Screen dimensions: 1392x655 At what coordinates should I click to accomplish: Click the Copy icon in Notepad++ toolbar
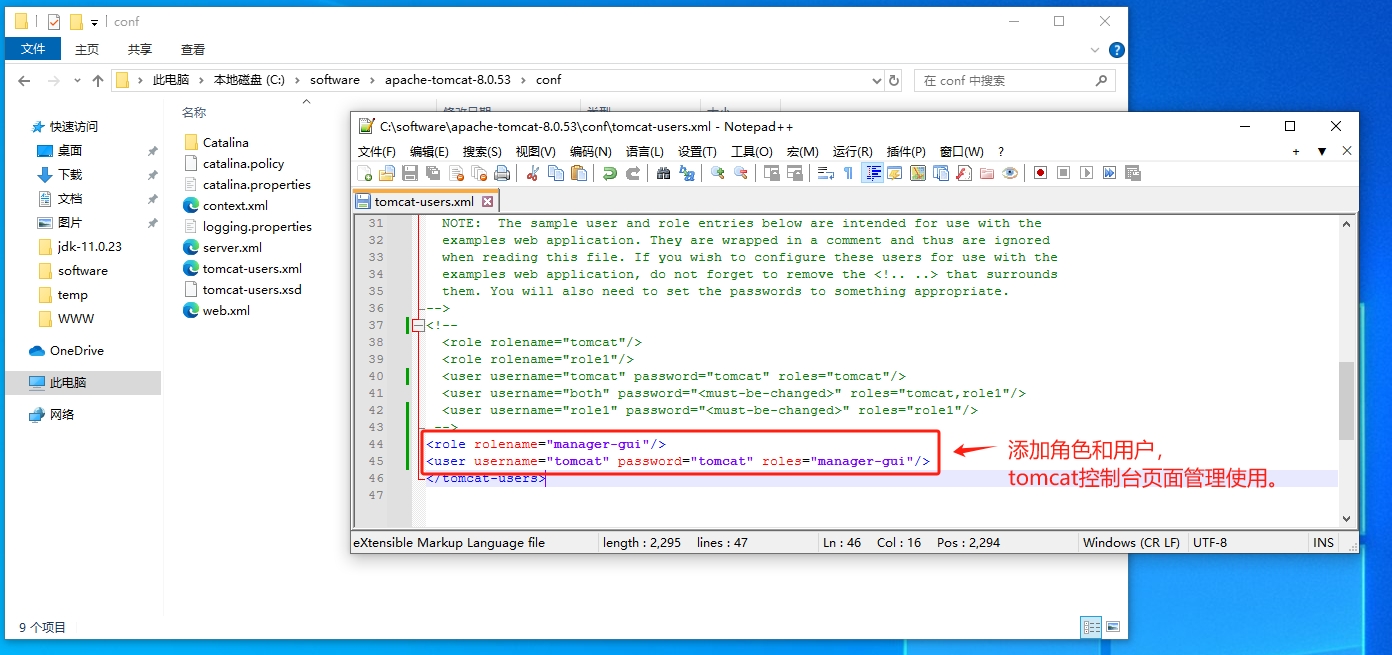pyautogui.click(x=555, y=173)
